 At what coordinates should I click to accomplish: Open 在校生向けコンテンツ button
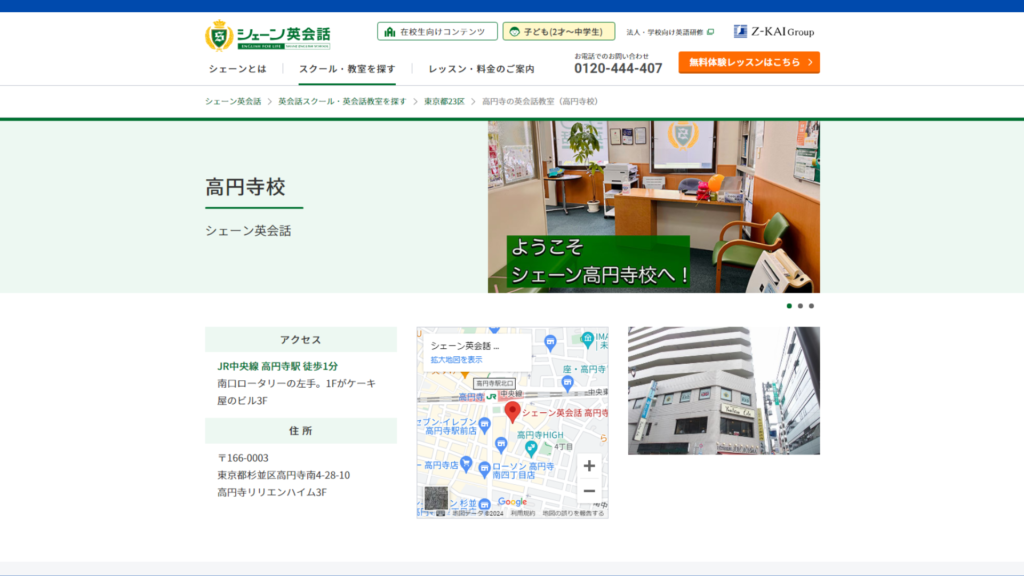click(437, 31)
